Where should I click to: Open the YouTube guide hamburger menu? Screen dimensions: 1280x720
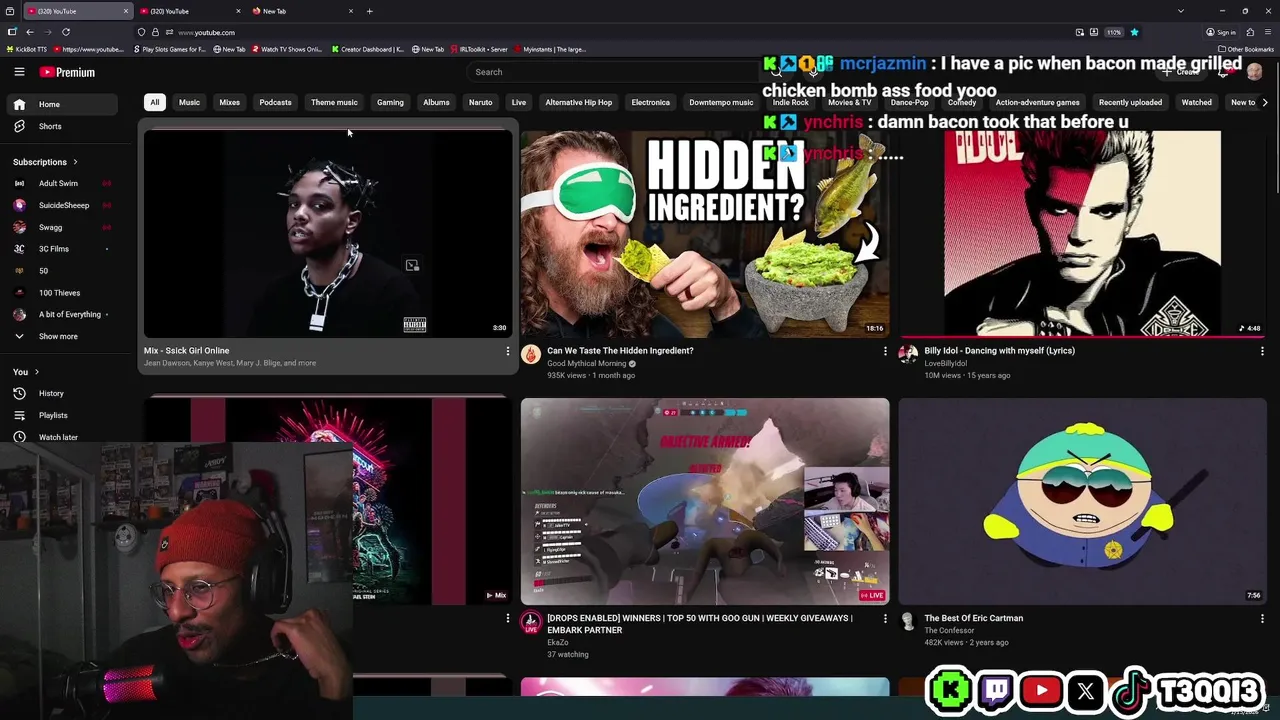(x=19, y=72)
